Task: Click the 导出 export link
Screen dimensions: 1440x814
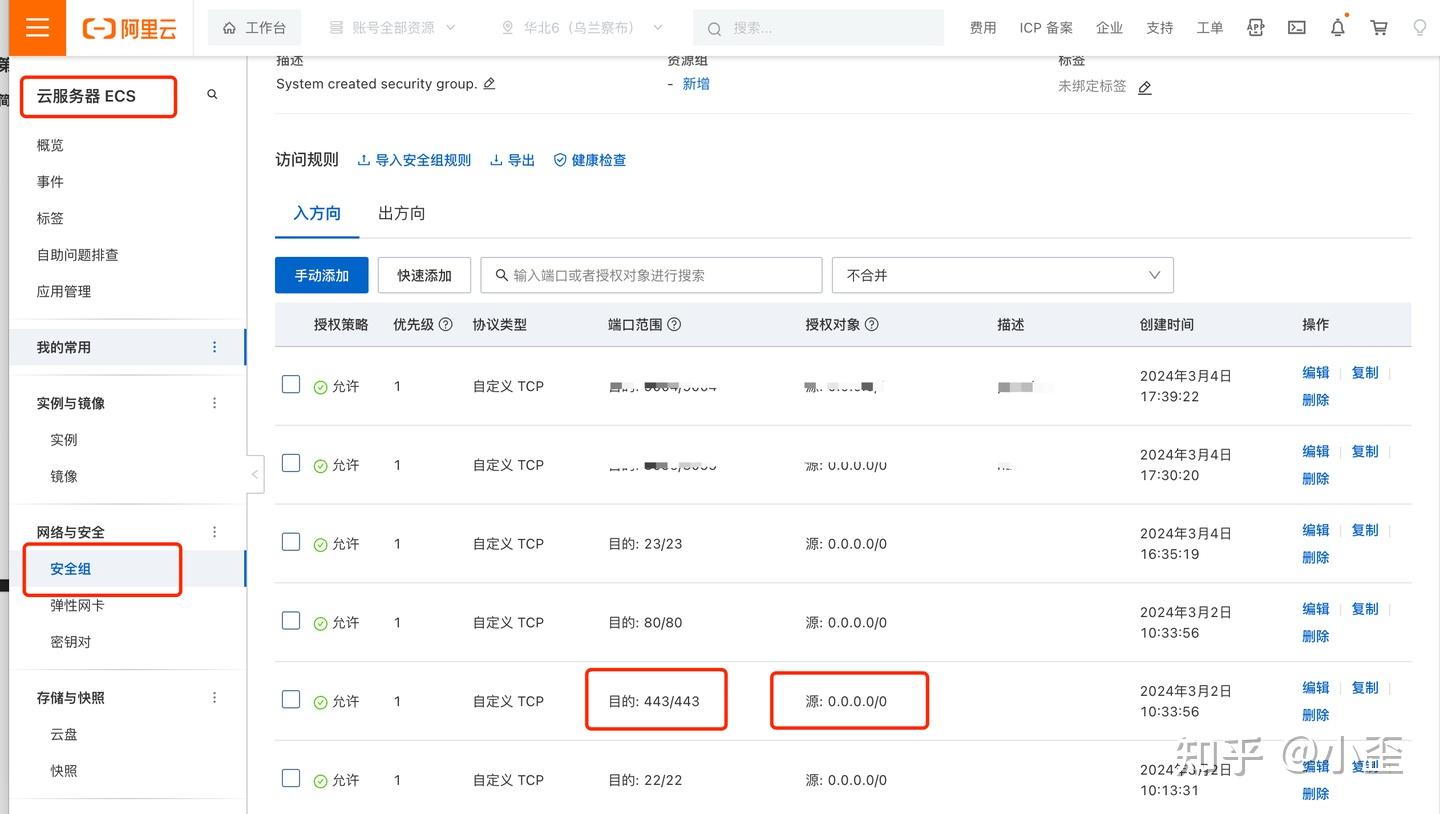Action: pos(512,160)
